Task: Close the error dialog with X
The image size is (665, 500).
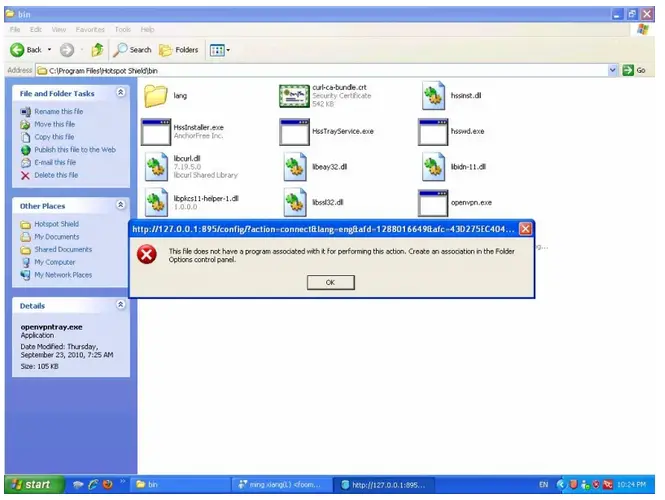Action: pos(525,228)
